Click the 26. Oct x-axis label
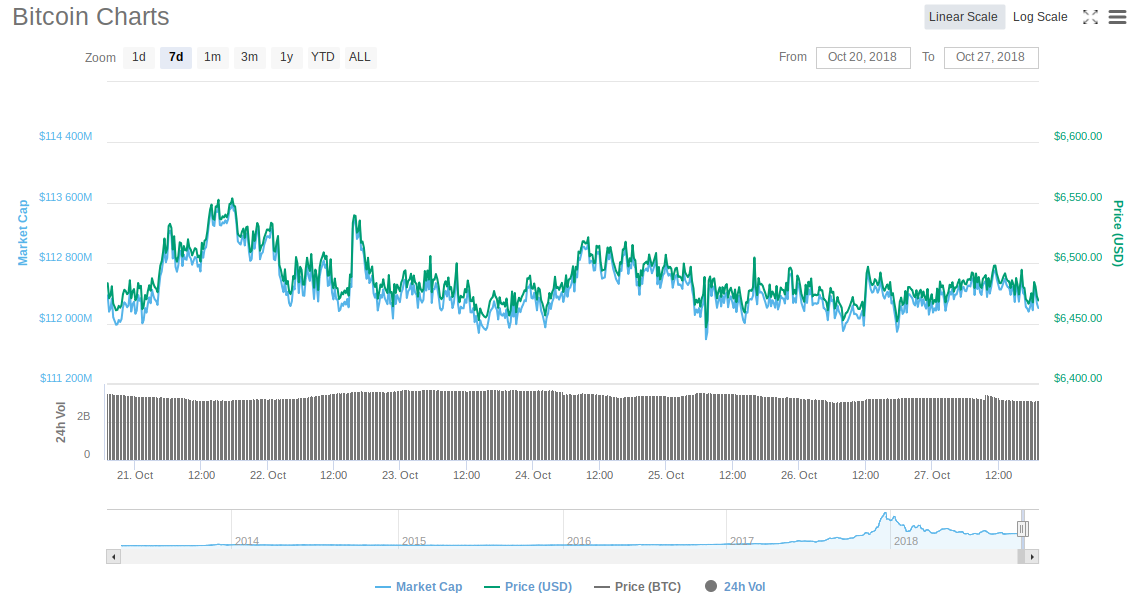 tap(799, 475)
